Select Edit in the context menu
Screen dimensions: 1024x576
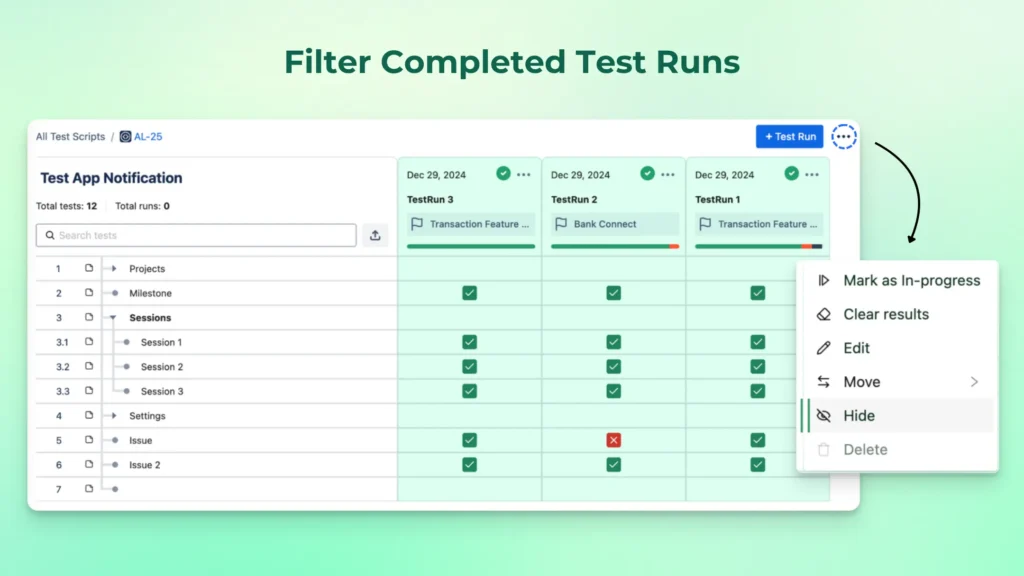[x=898, y=348]
